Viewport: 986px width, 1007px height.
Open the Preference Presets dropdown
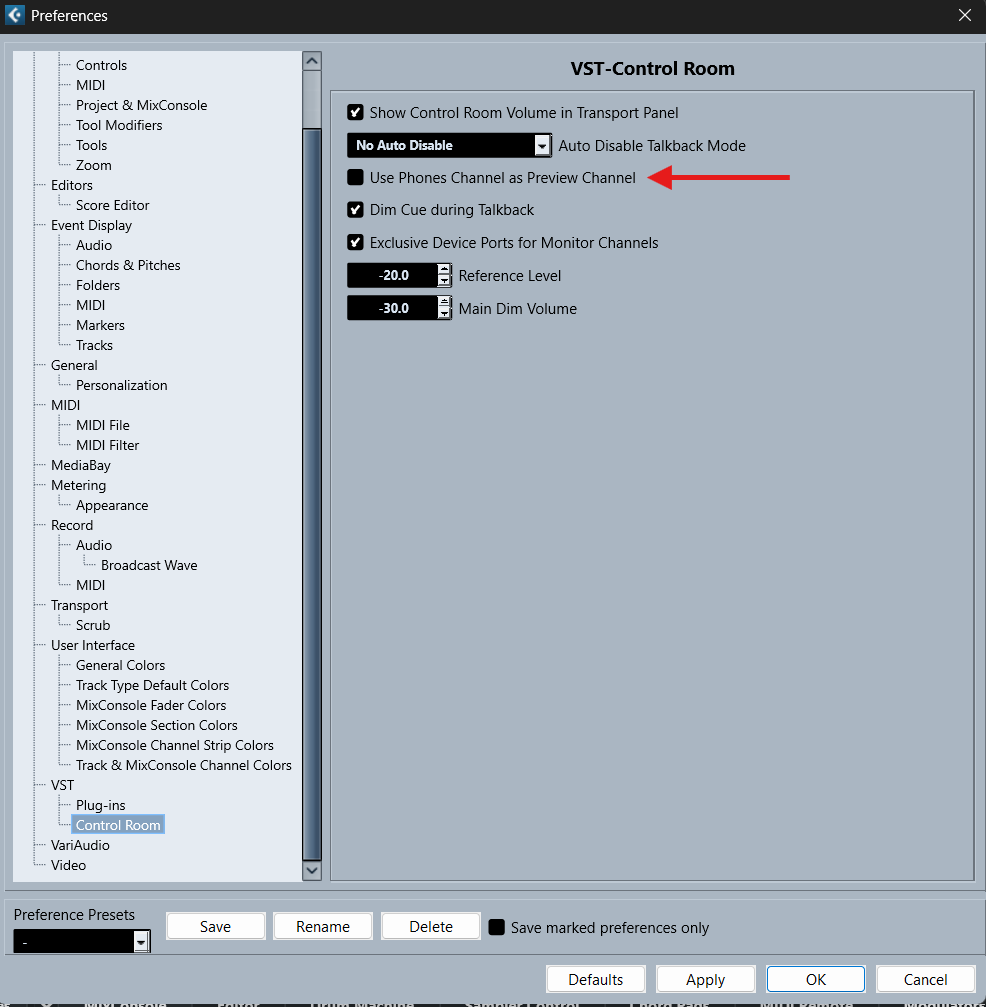click(141, 942)
